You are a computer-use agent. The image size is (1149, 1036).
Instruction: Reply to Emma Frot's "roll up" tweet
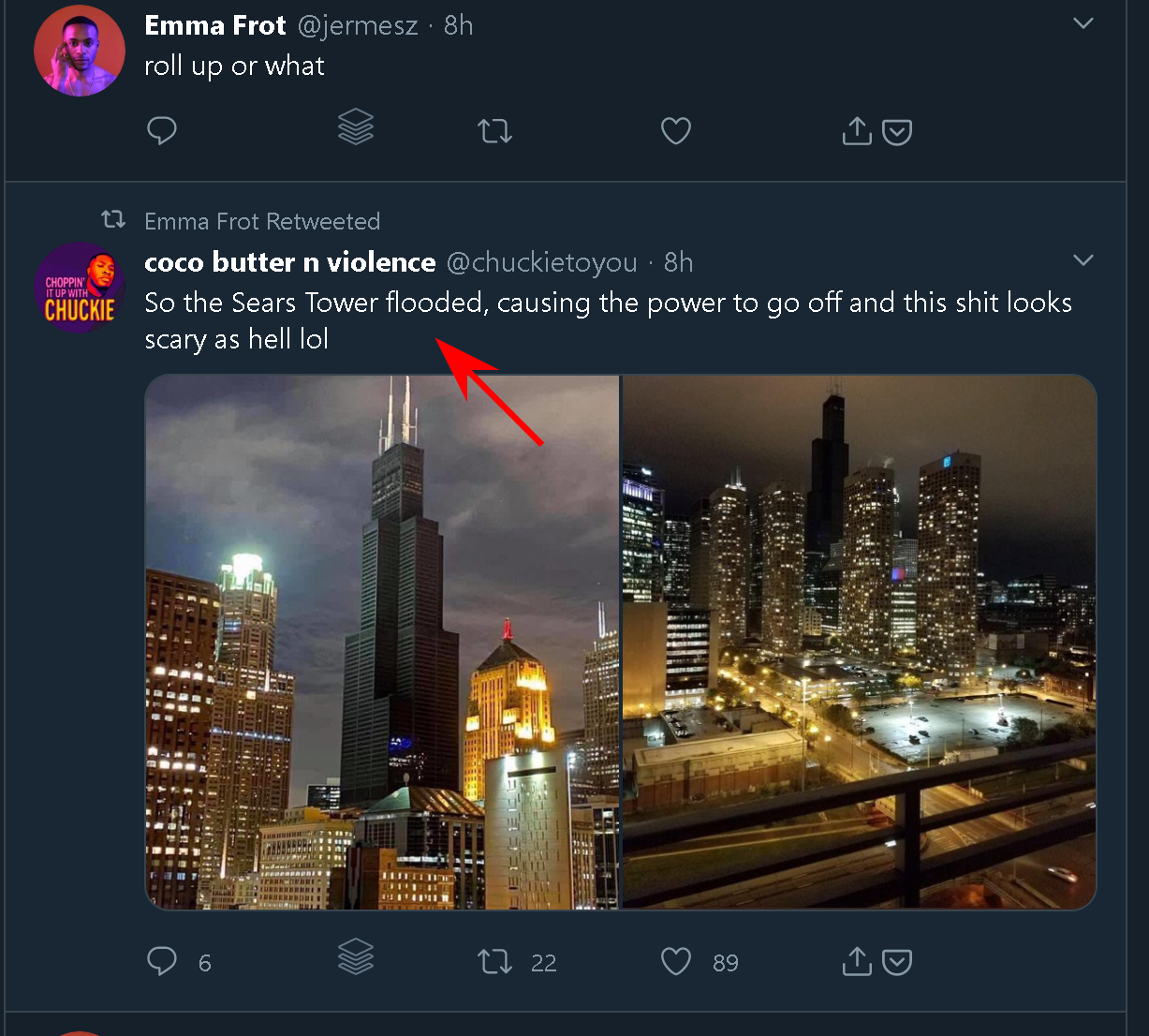(162, 130)
